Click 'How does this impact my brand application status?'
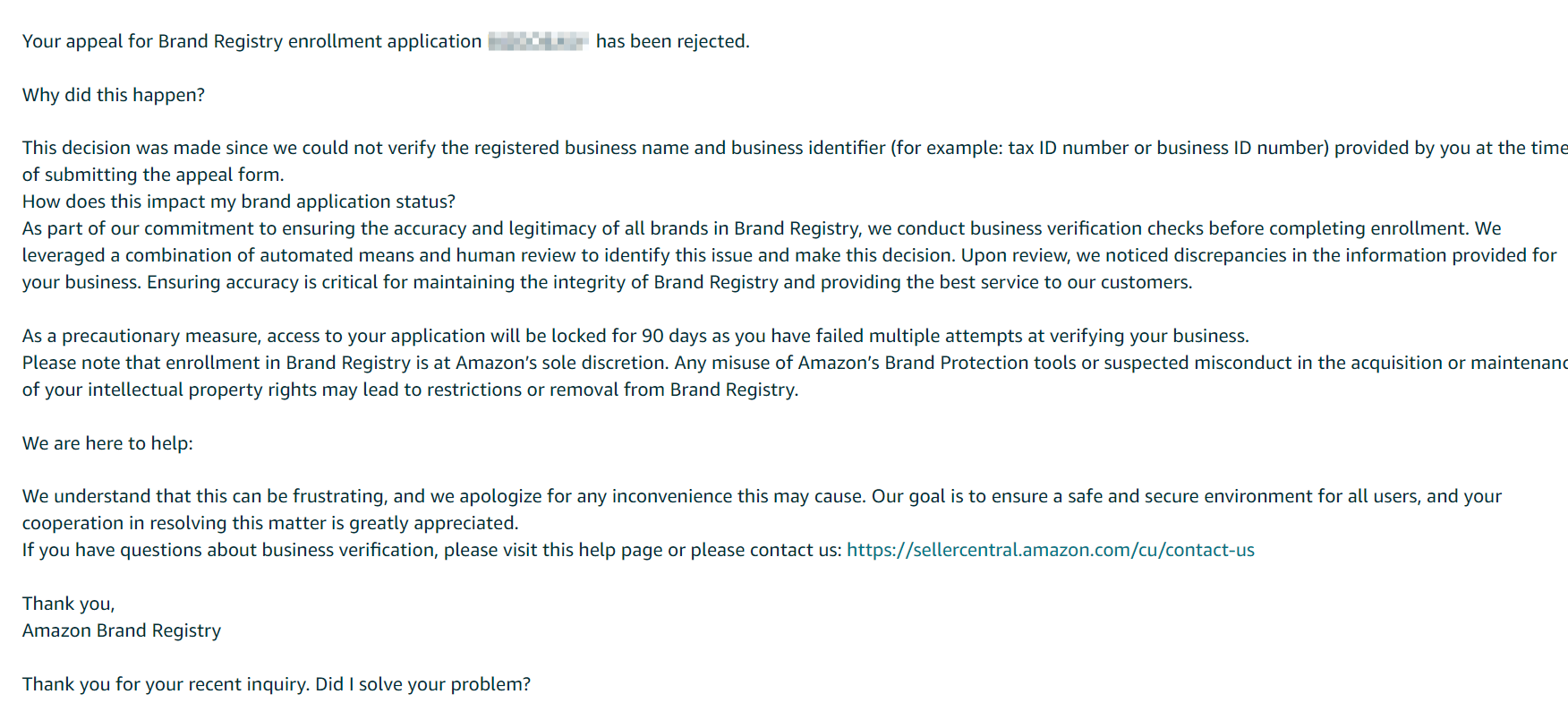This screenshot has height=720, width=1568. click(239, 201)
